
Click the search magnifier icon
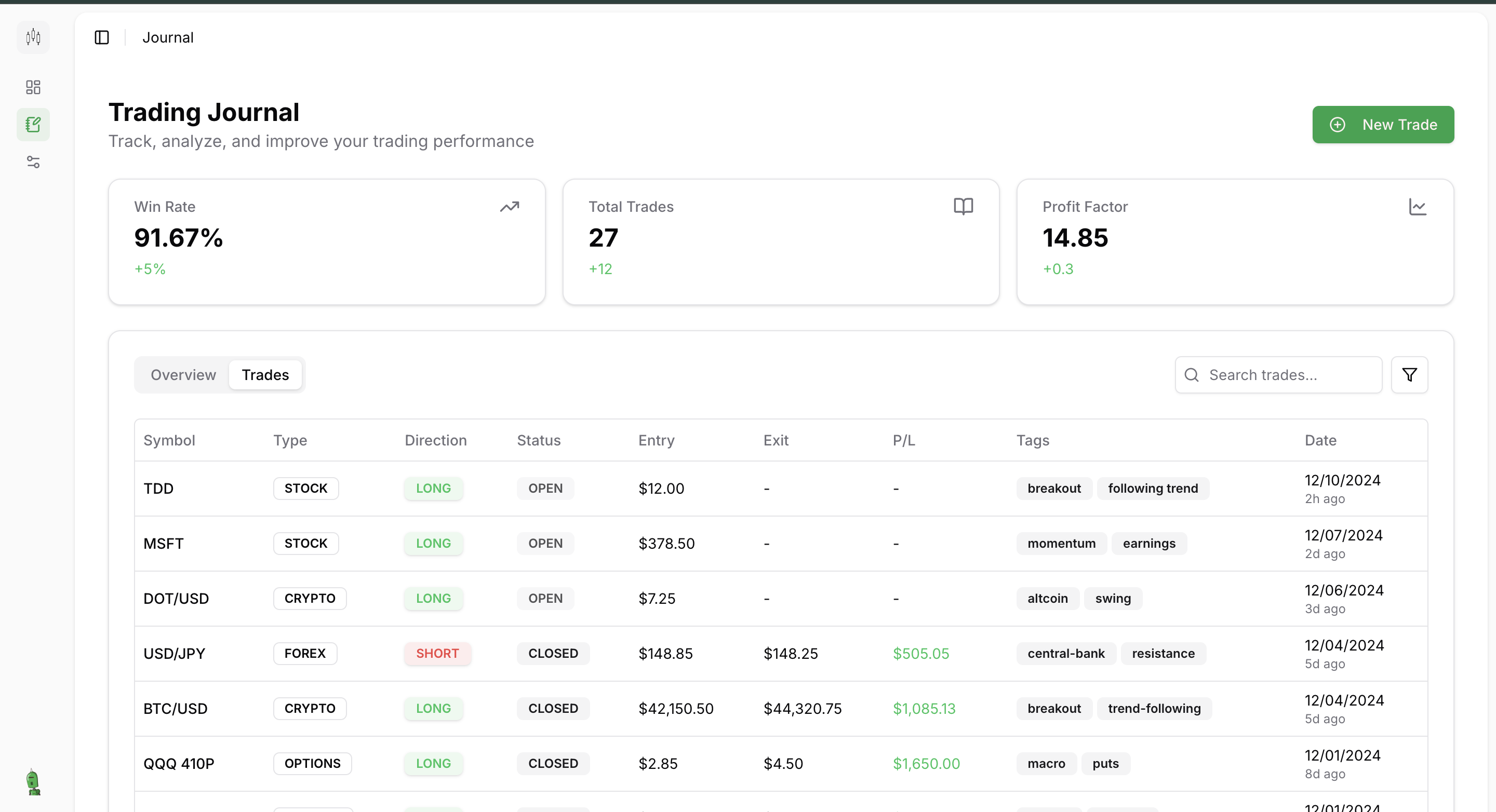pyautogui.click(x=1192, y=375)
